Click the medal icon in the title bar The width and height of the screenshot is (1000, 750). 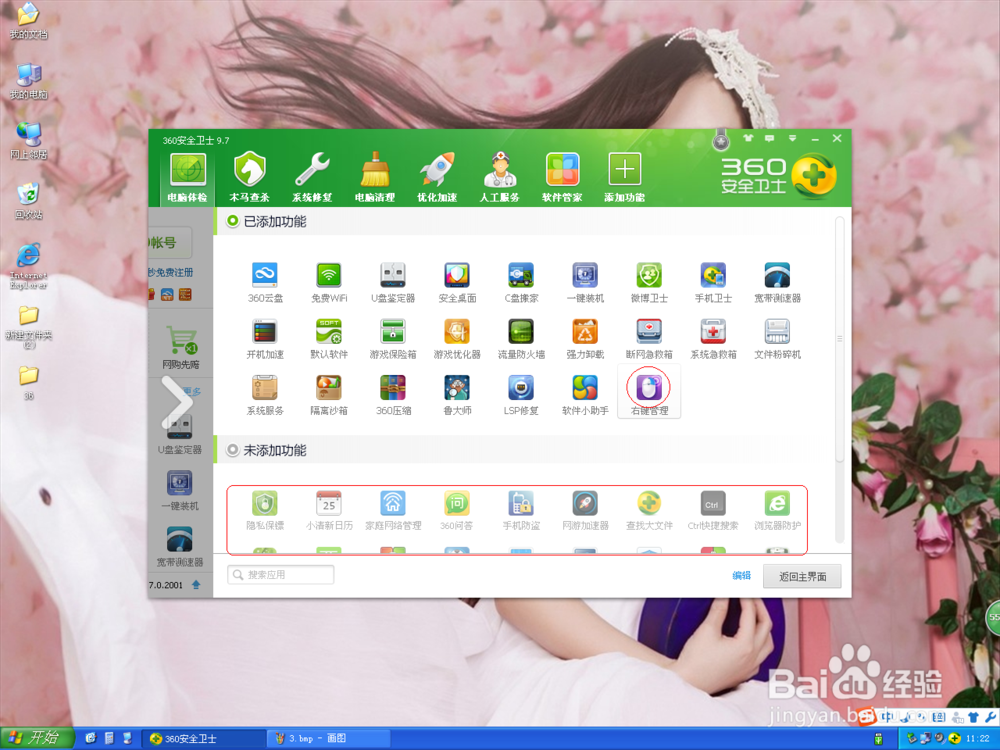click(720, 139)
